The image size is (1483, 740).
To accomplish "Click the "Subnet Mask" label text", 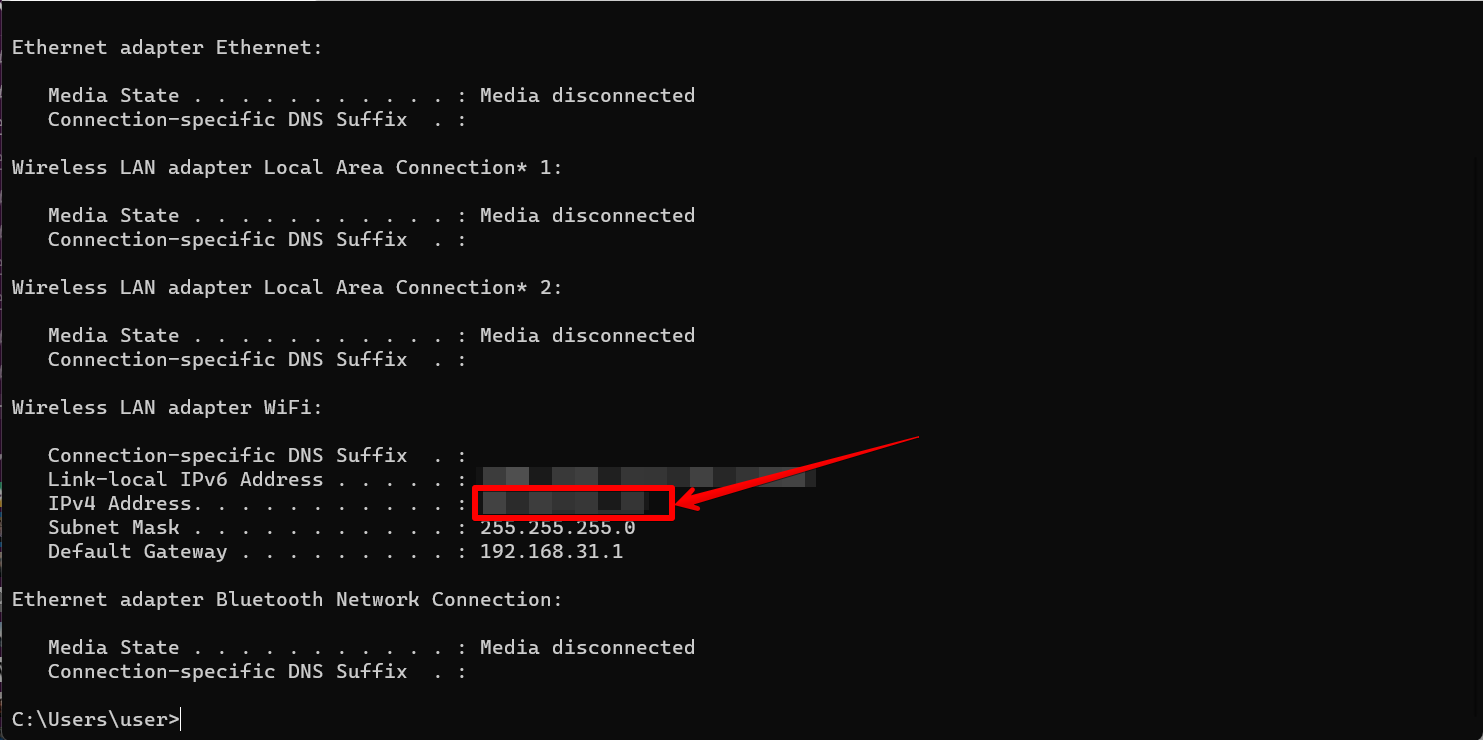I will click(113, 527).
